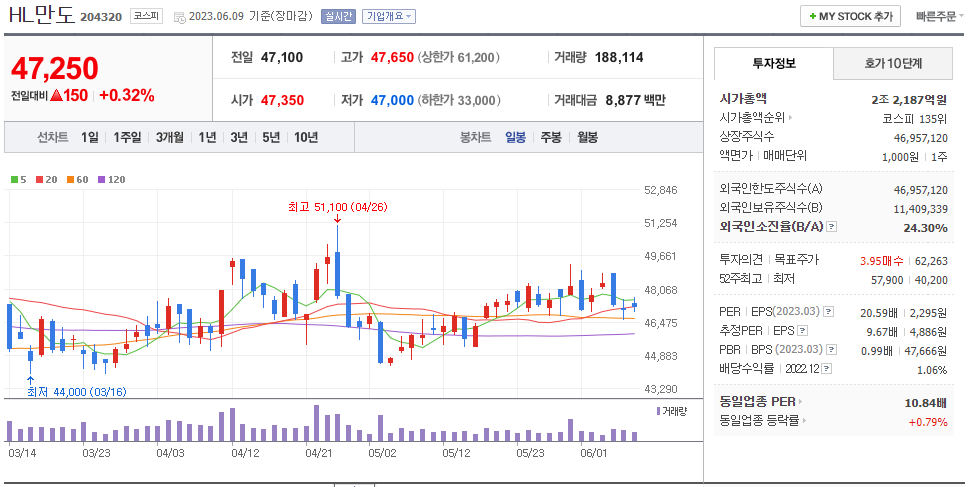
Task: Expand the 빠른주문 dropdown
Action: [x=940, y=17]
